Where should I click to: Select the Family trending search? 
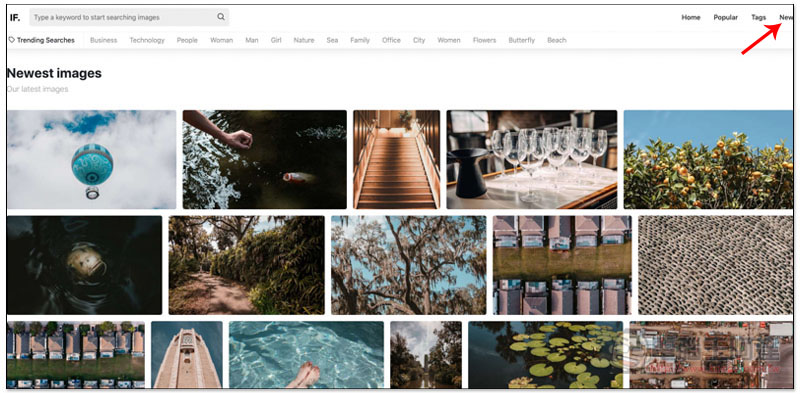360,40
